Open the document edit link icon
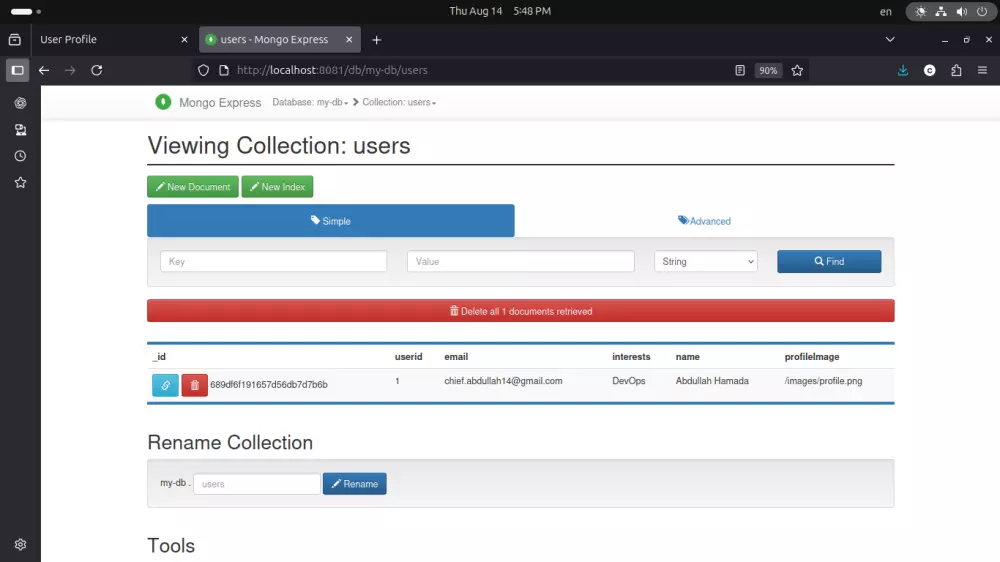 tap(165, 385)
